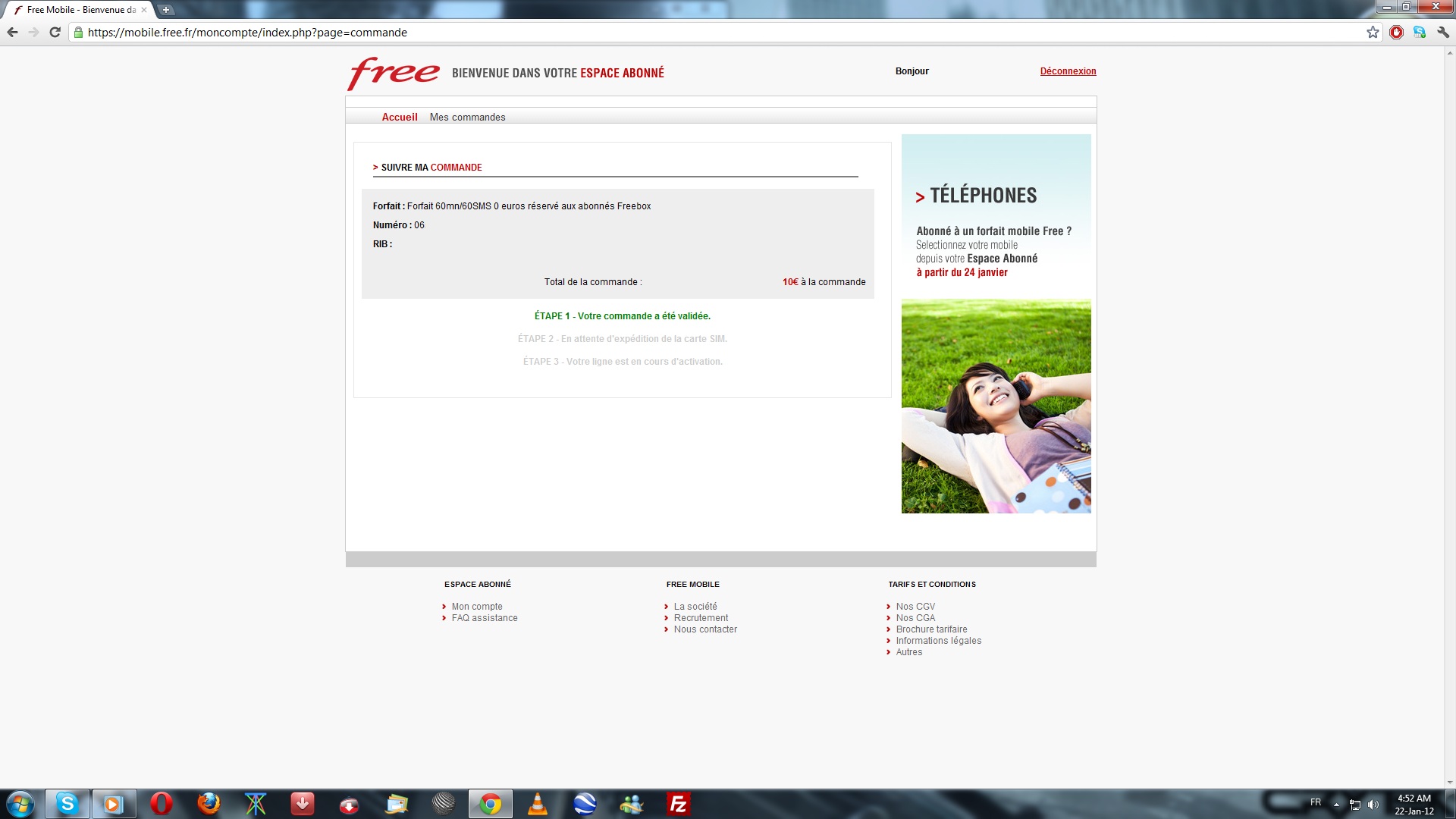Image resolution: width=1456 pixels, height=819 pixels.
Task: Launch FileZilla from the taskbar
Action: click(x=678, y=804)
